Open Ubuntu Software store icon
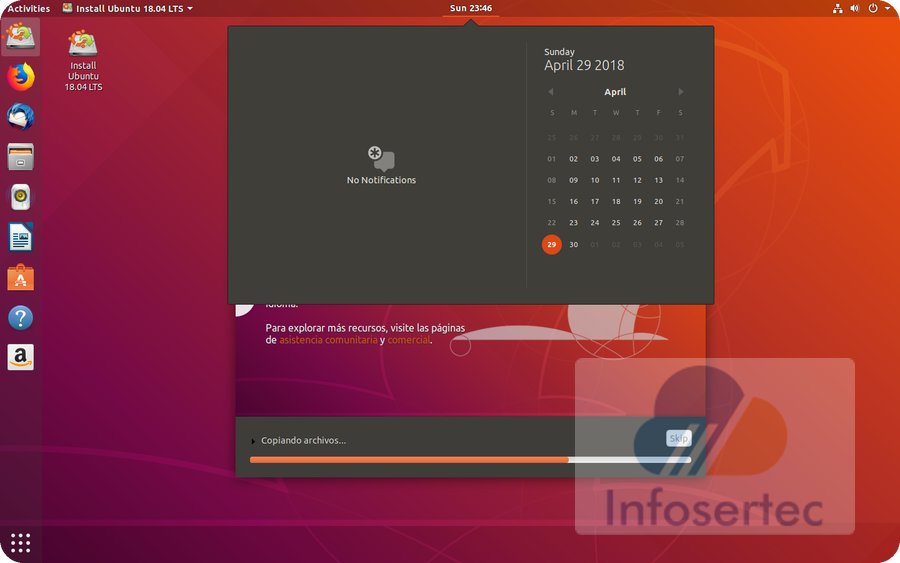 click(x=21, y=277)
